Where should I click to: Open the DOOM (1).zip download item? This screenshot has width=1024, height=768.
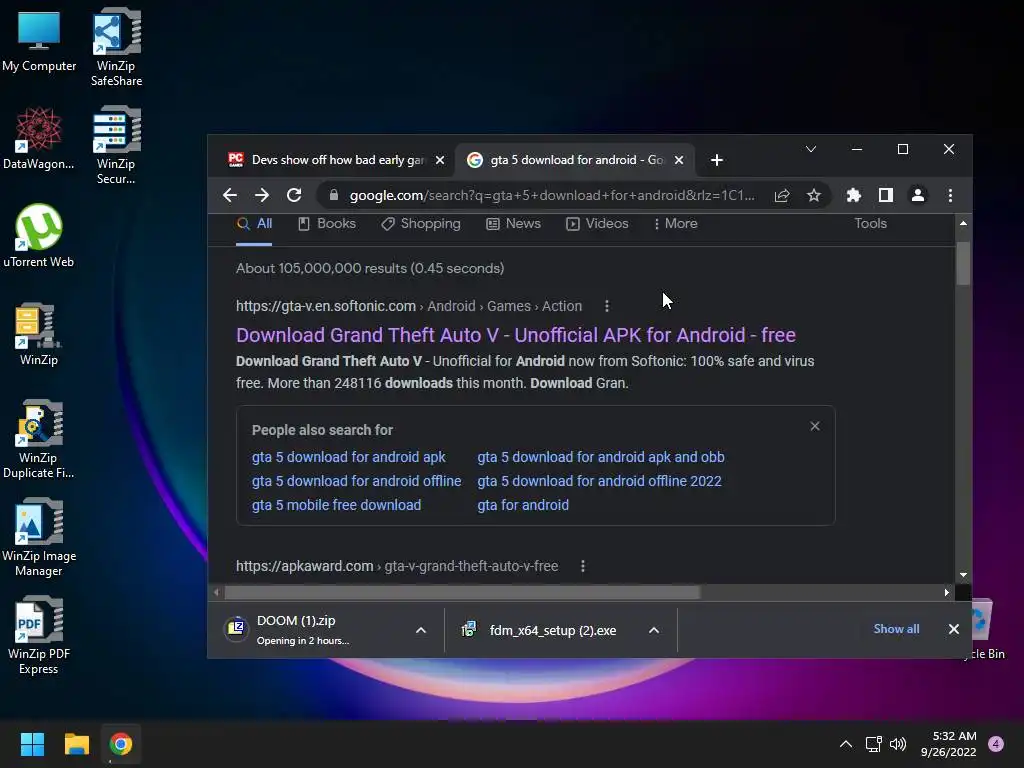point(312,630)
